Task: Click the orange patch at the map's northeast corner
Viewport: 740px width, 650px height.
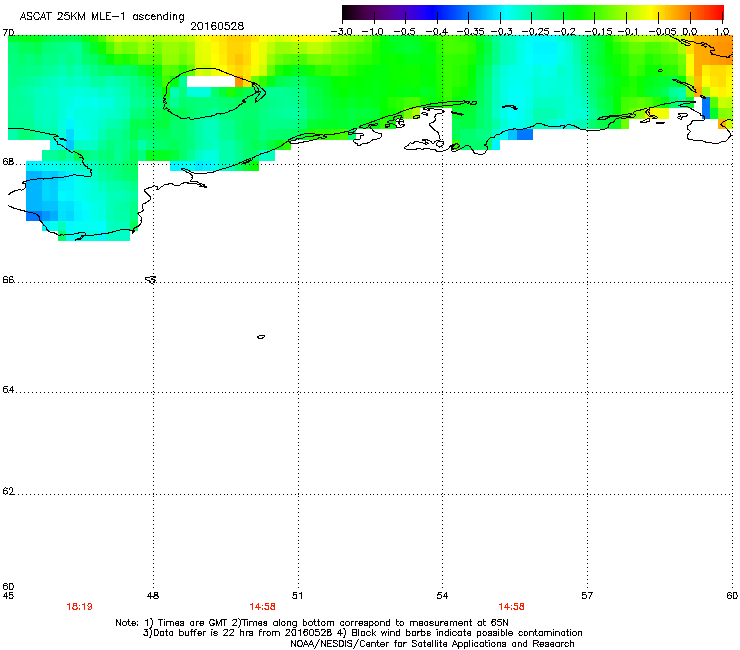Action: click(714, 52)
